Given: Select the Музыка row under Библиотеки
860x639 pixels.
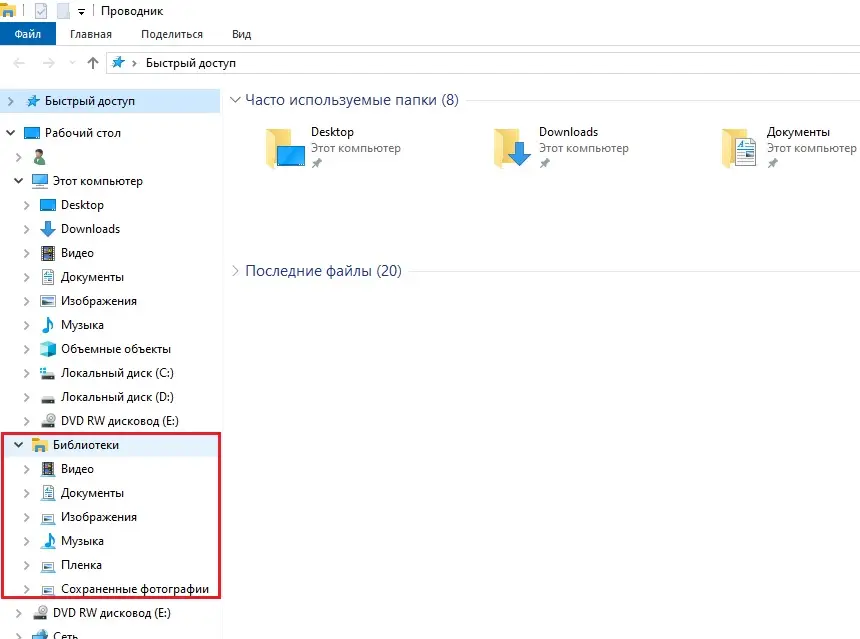Looking at the screenshot, I should click(111, 541).
